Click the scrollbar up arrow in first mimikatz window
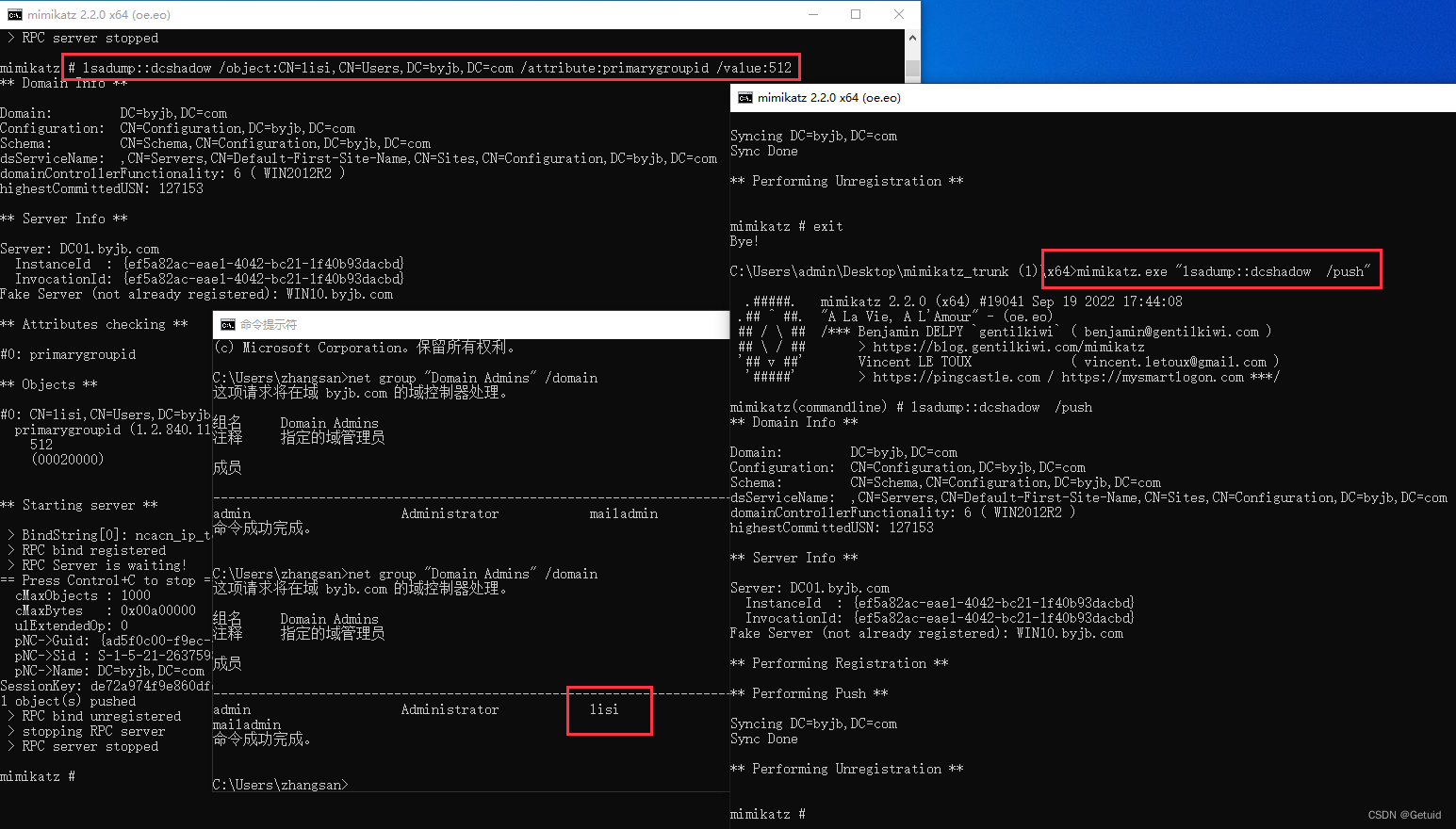Viewport: 1456px width, 829px height. (x=912, y=38)
